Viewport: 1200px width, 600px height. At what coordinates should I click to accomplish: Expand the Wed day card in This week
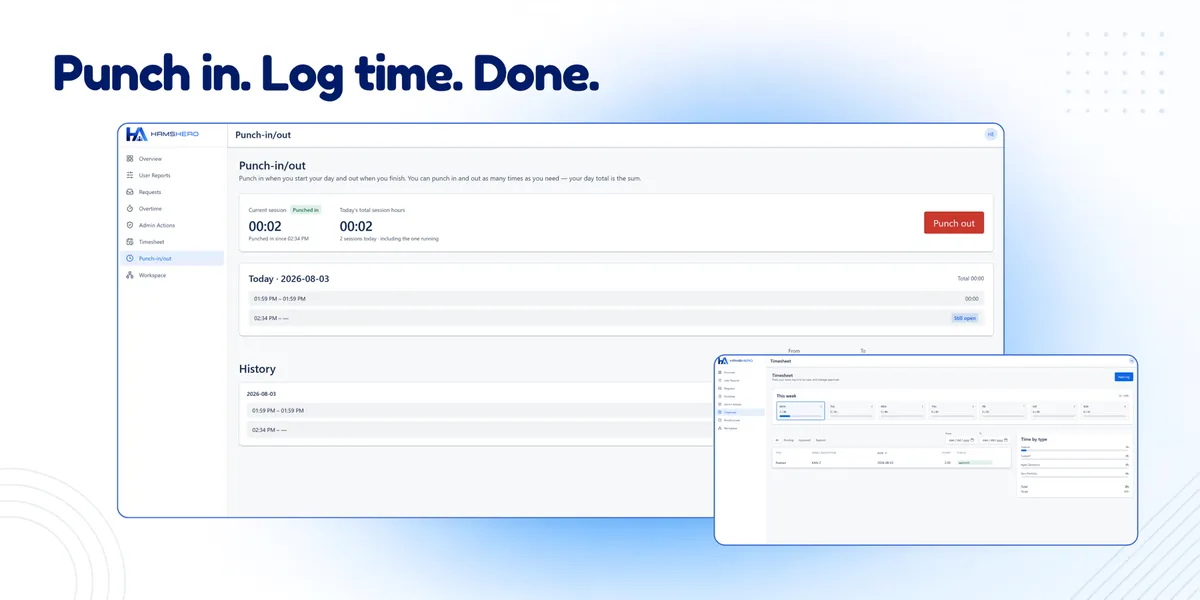pos(902,411)
